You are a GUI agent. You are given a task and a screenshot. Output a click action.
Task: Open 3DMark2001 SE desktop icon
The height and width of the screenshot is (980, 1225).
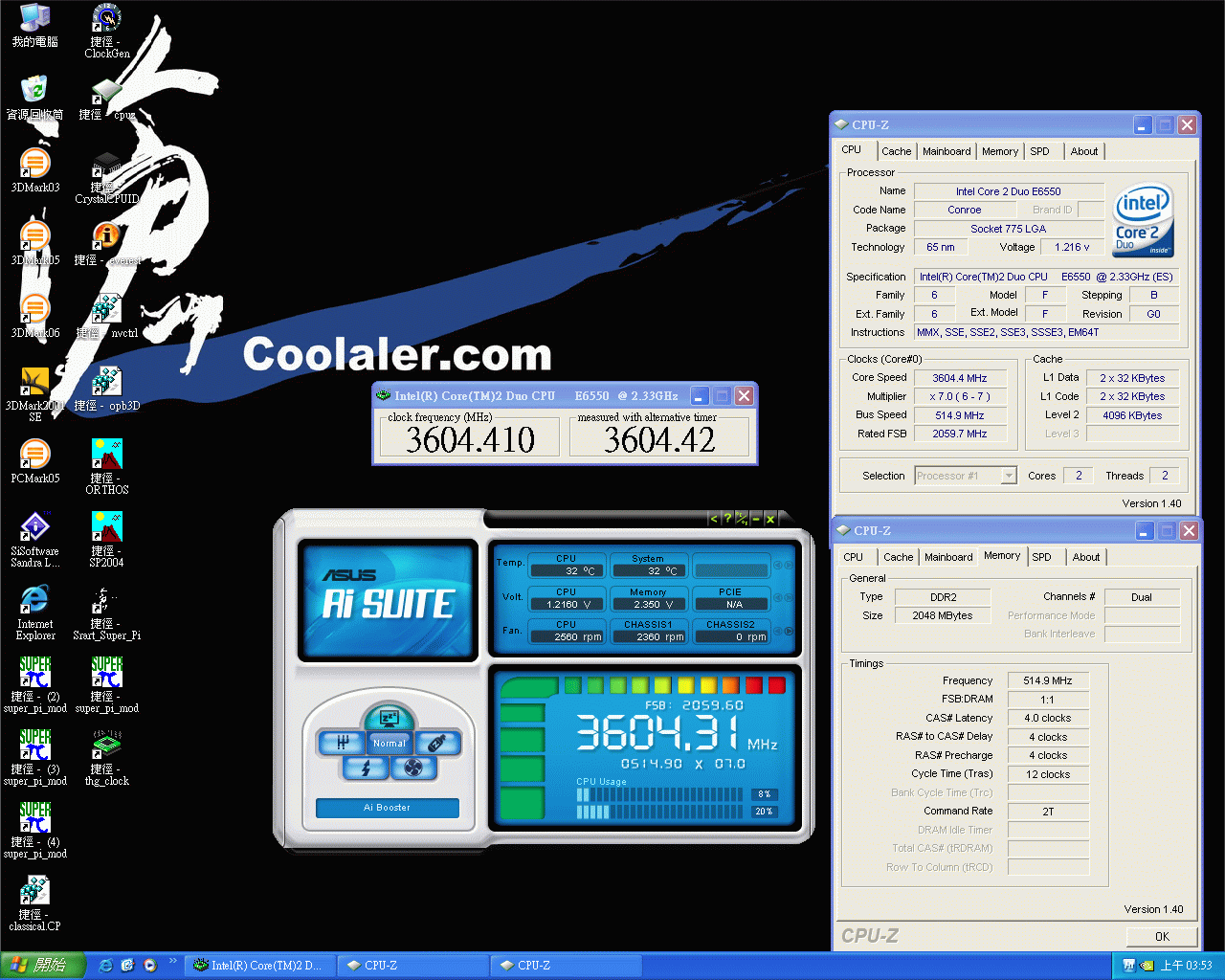click(34, 394)
